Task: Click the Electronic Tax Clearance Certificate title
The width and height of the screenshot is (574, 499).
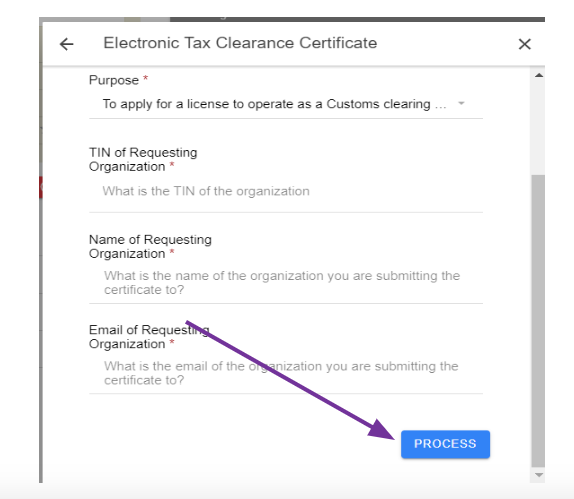Action: pos(240,43)
